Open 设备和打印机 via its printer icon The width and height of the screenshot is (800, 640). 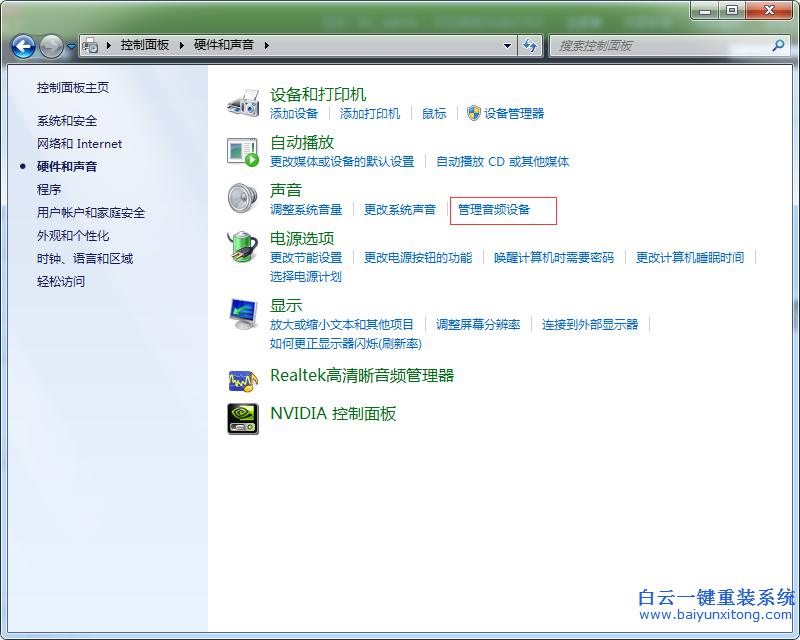click(x=242, y=102)
